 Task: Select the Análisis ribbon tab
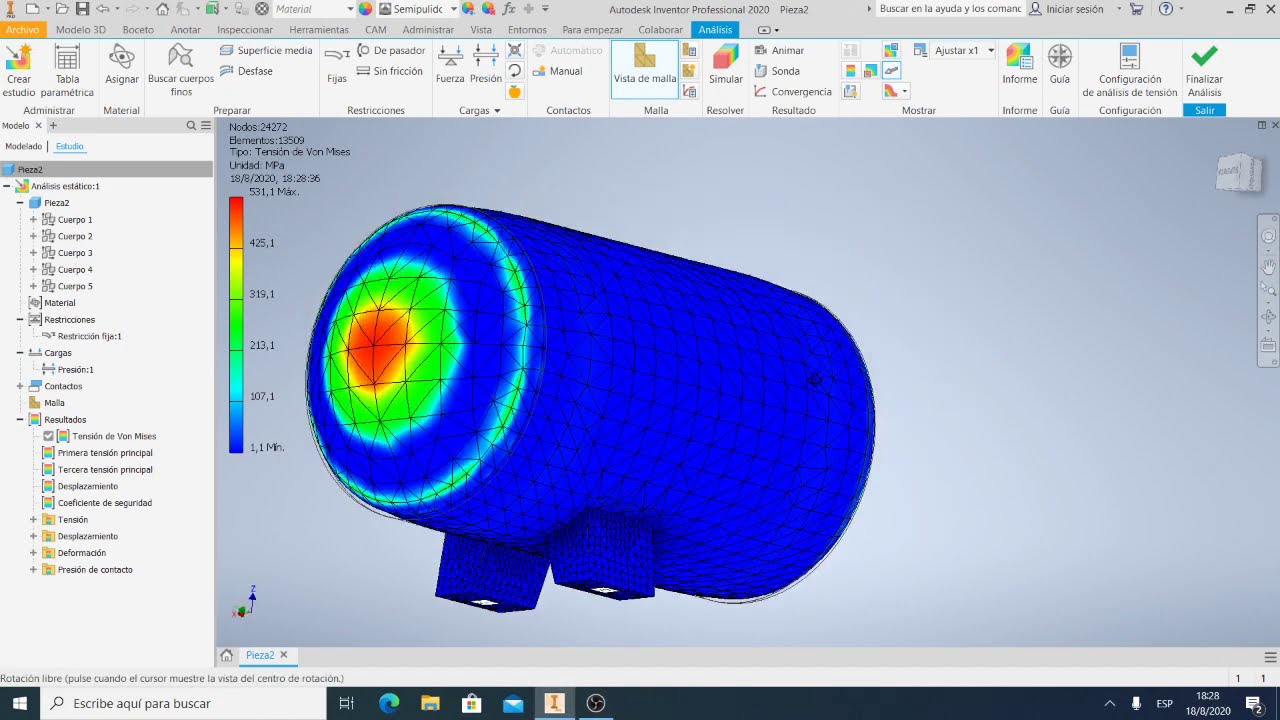pos(715,30)
